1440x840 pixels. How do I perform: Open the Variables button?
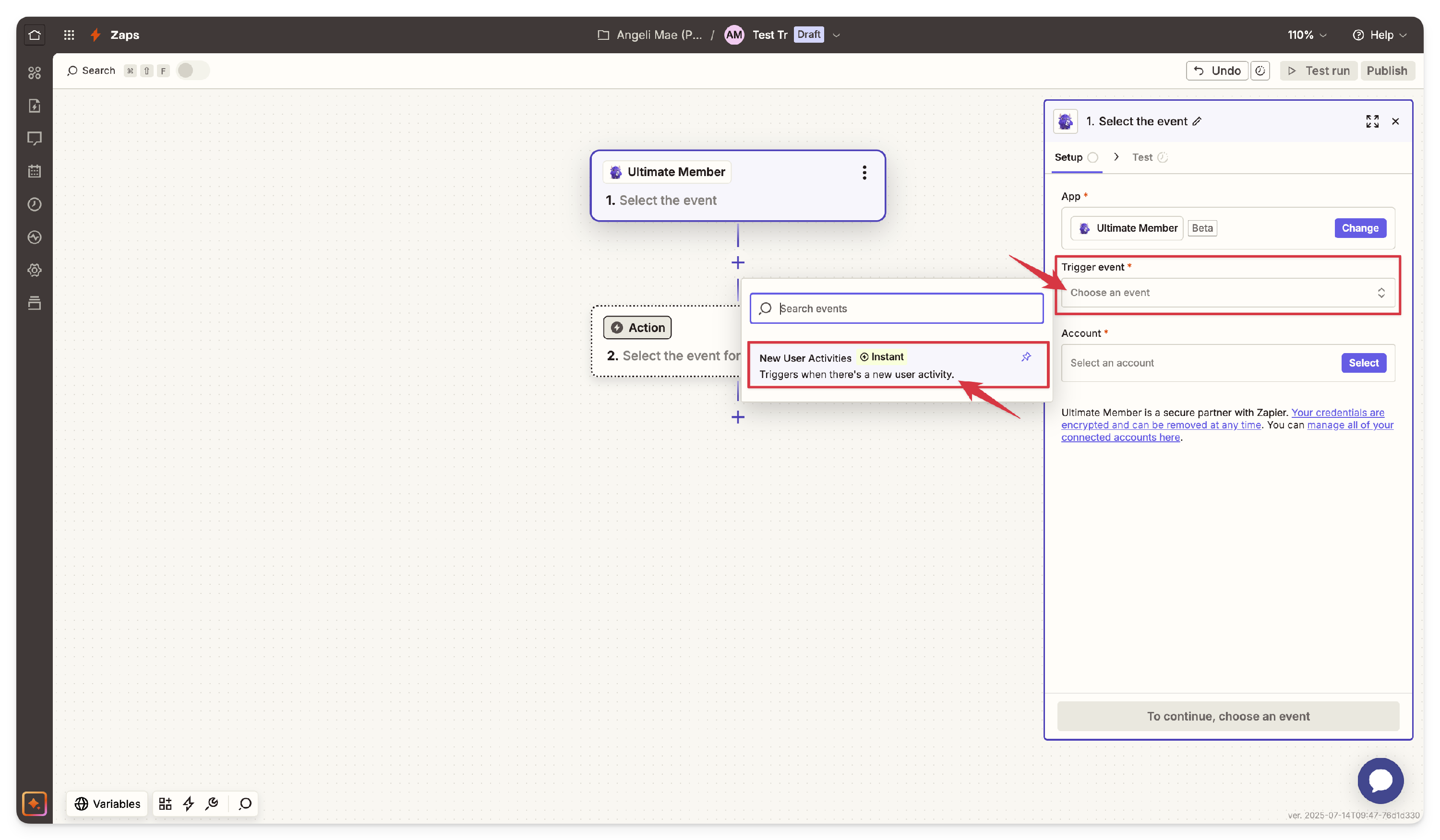pos(108,803)
